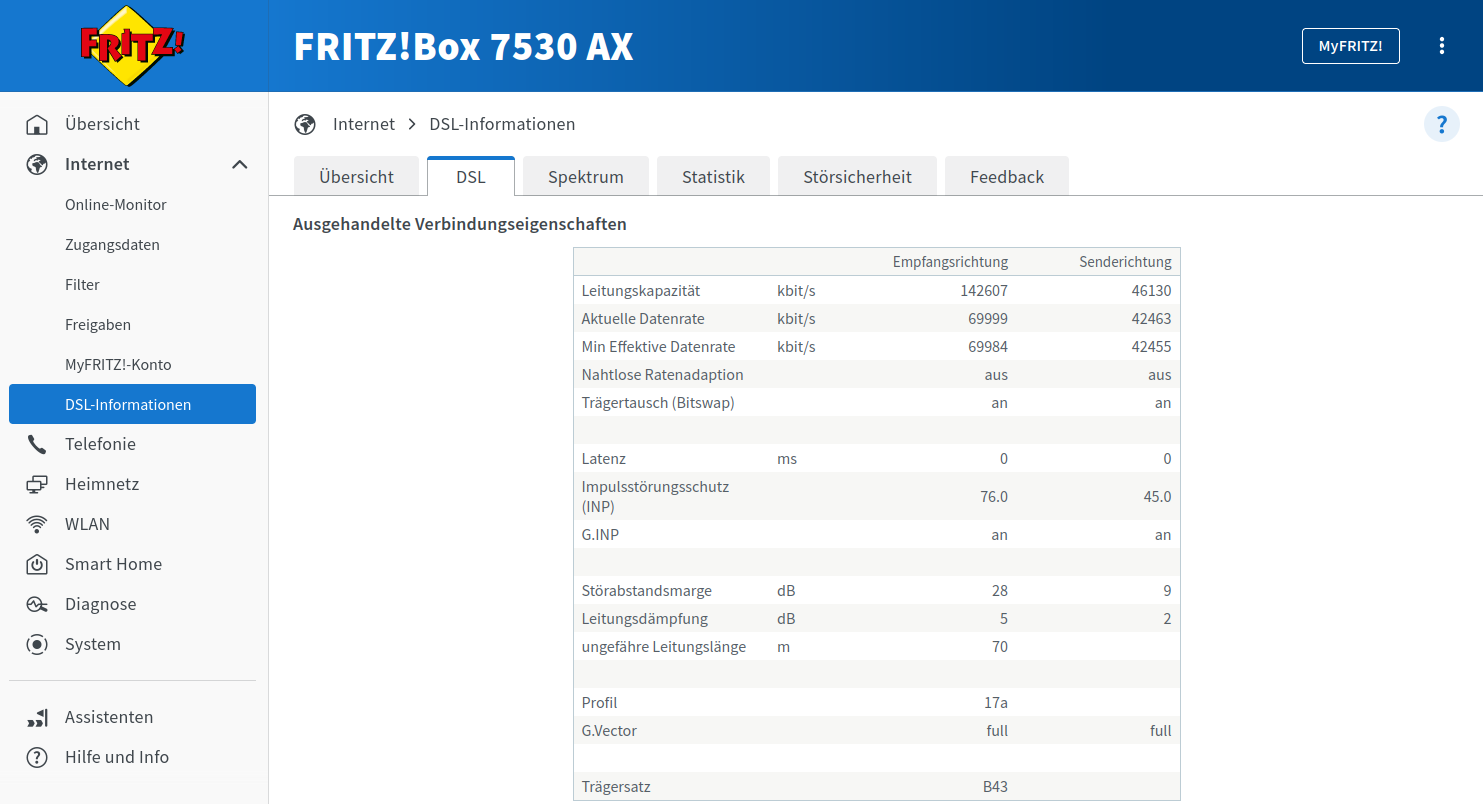Viewport: 1483px width, 804px height.
Task: Click the Leitungsdämpfung label
Action: pos(645,619)
